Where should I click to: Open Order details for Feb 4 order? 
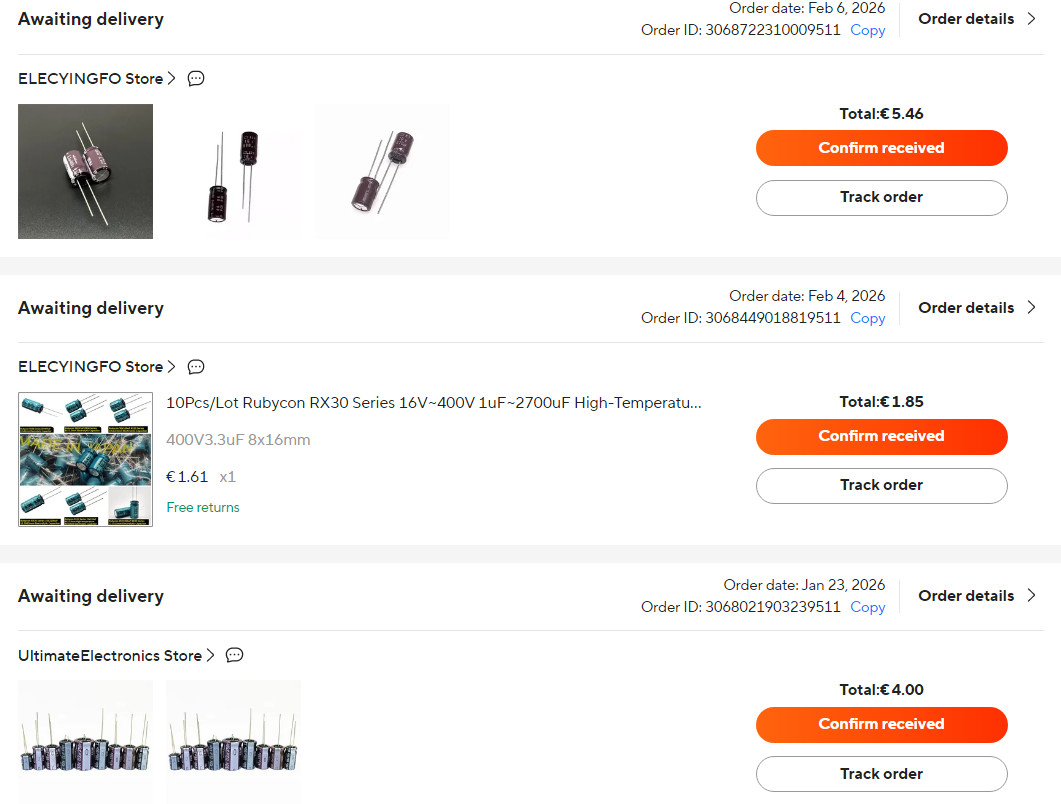click(x=976, y=307)
